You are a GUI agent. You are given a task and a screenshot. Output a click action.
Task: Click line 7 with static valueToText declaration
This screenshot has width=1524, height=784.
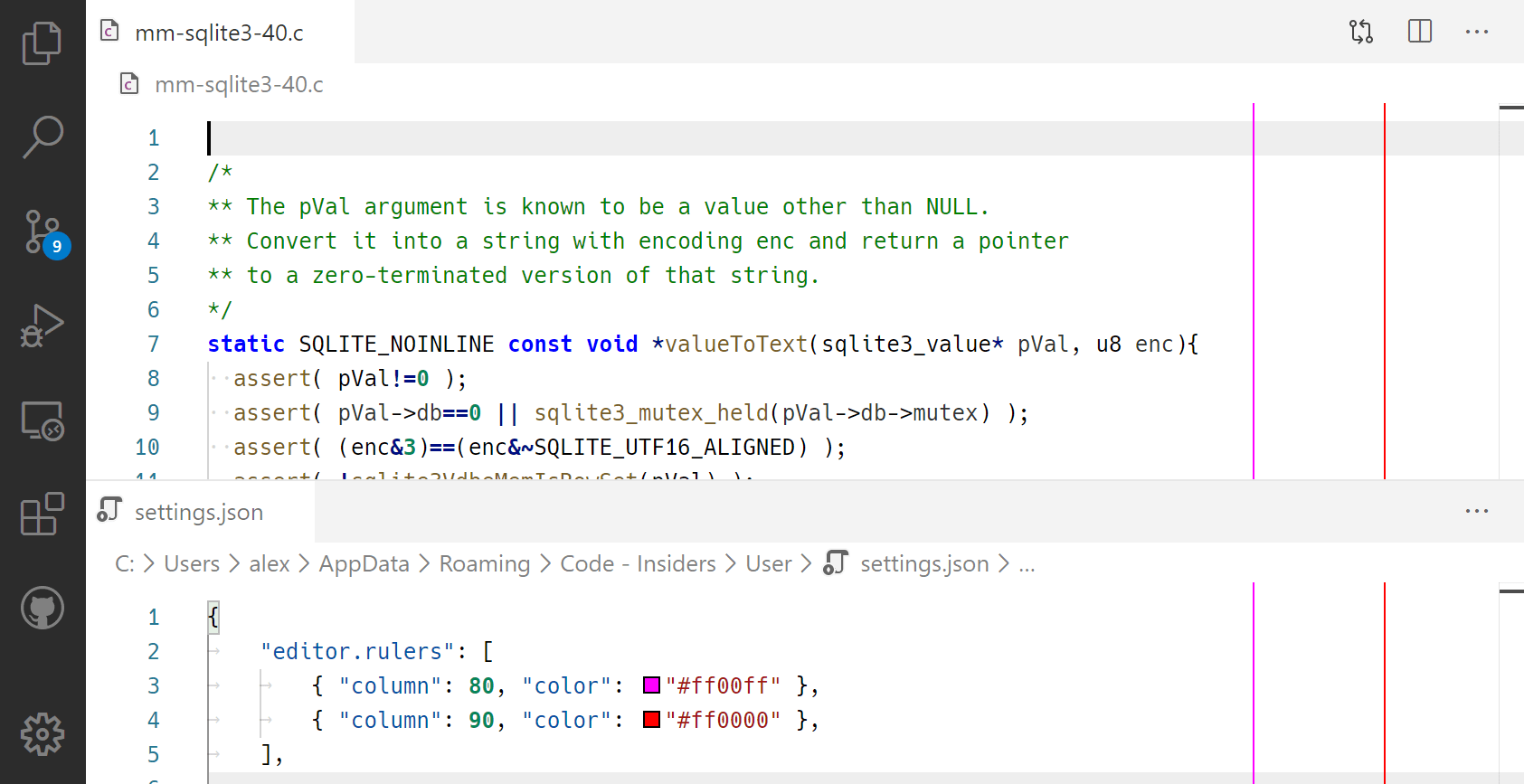(702, 345)
